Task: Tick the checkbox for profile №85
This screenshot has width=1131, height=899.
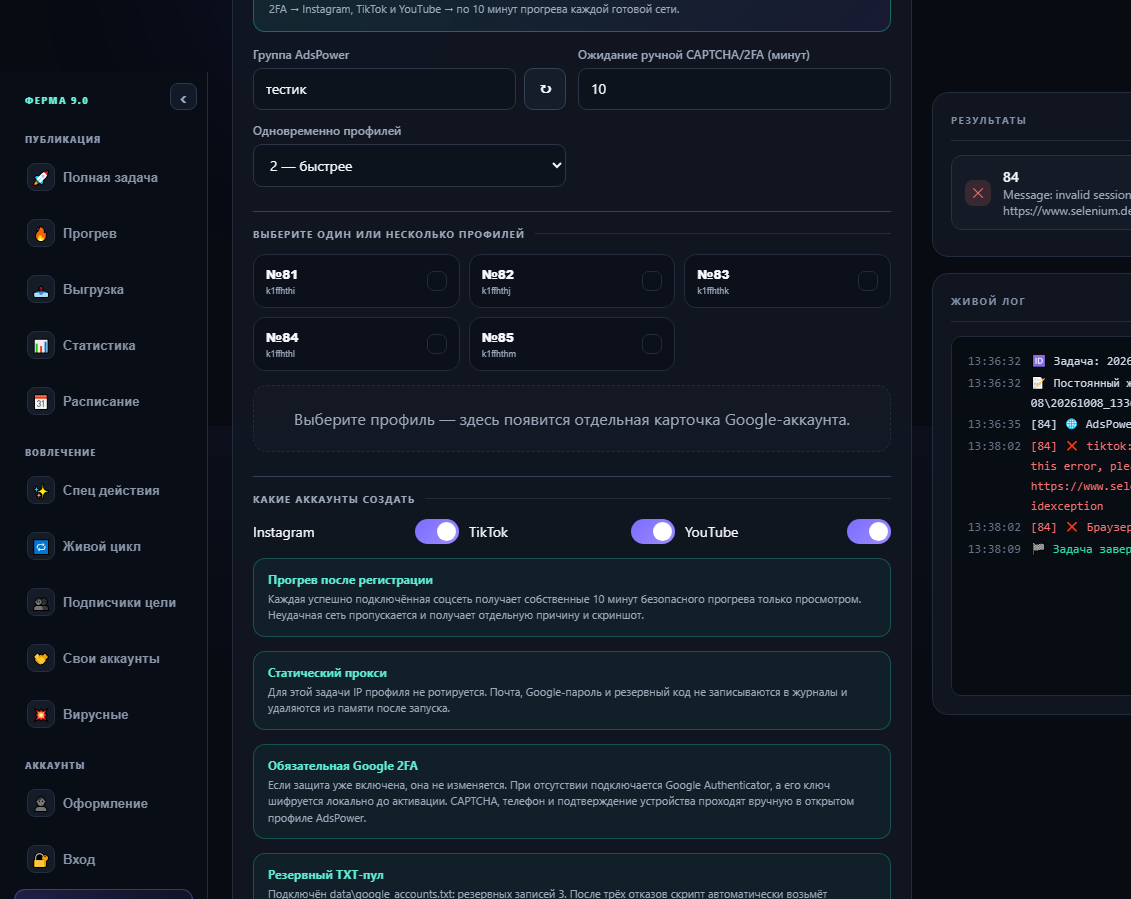Action: click(652, 344)
